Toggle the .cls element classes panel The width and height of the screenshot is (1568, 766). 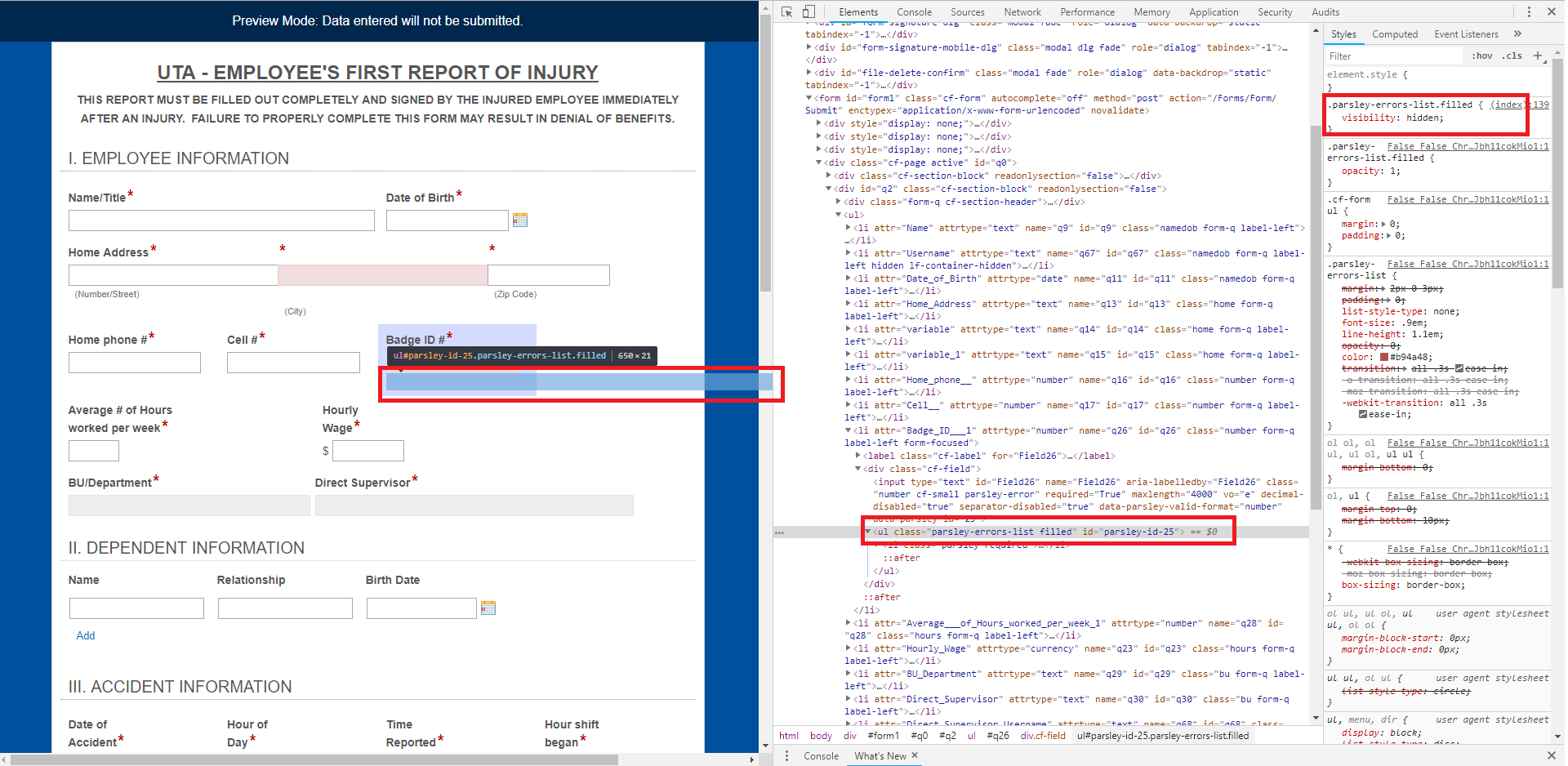point(1513,56)
